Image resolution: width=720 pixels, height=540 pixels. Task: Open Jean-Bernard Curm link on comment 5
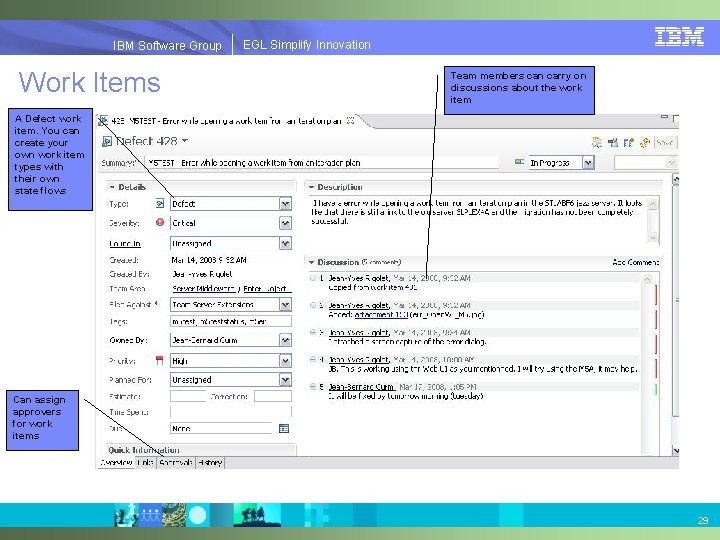point(361,387)
